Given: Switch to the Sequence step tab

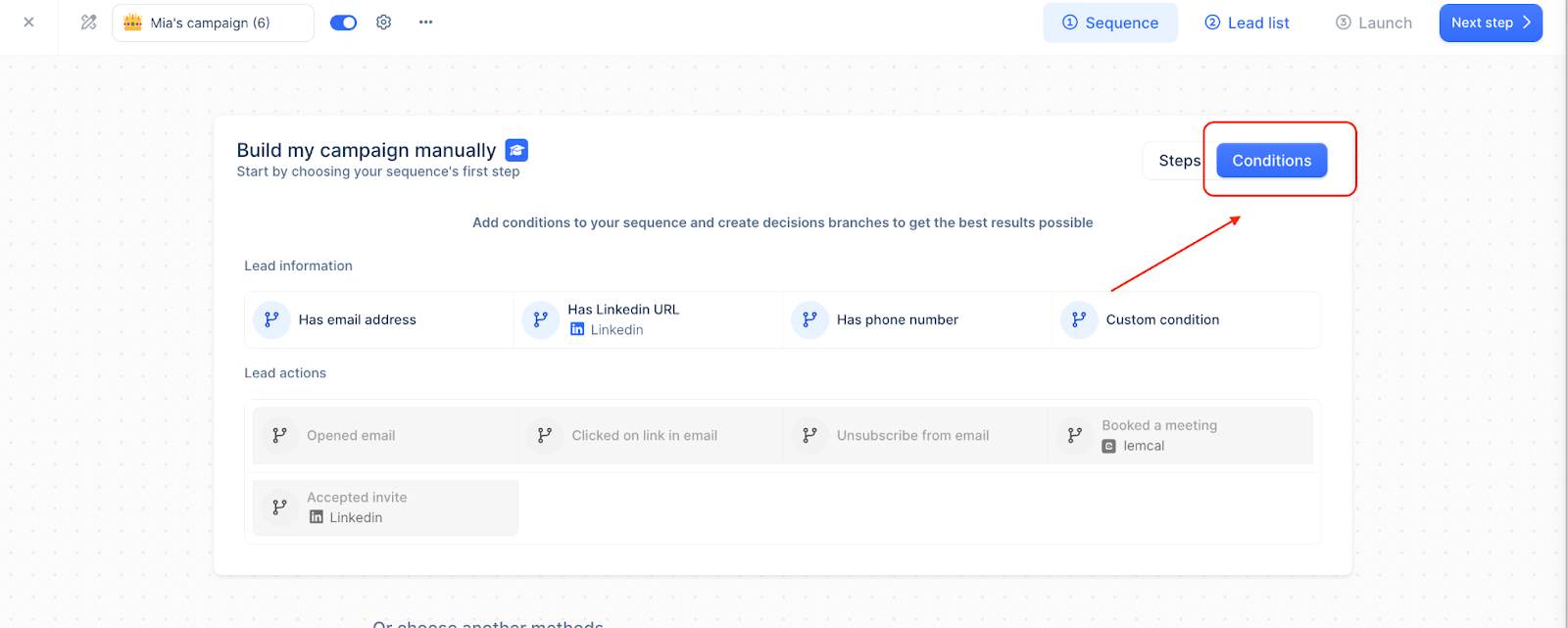Looking at the screenshot, I should point(1110,23).
